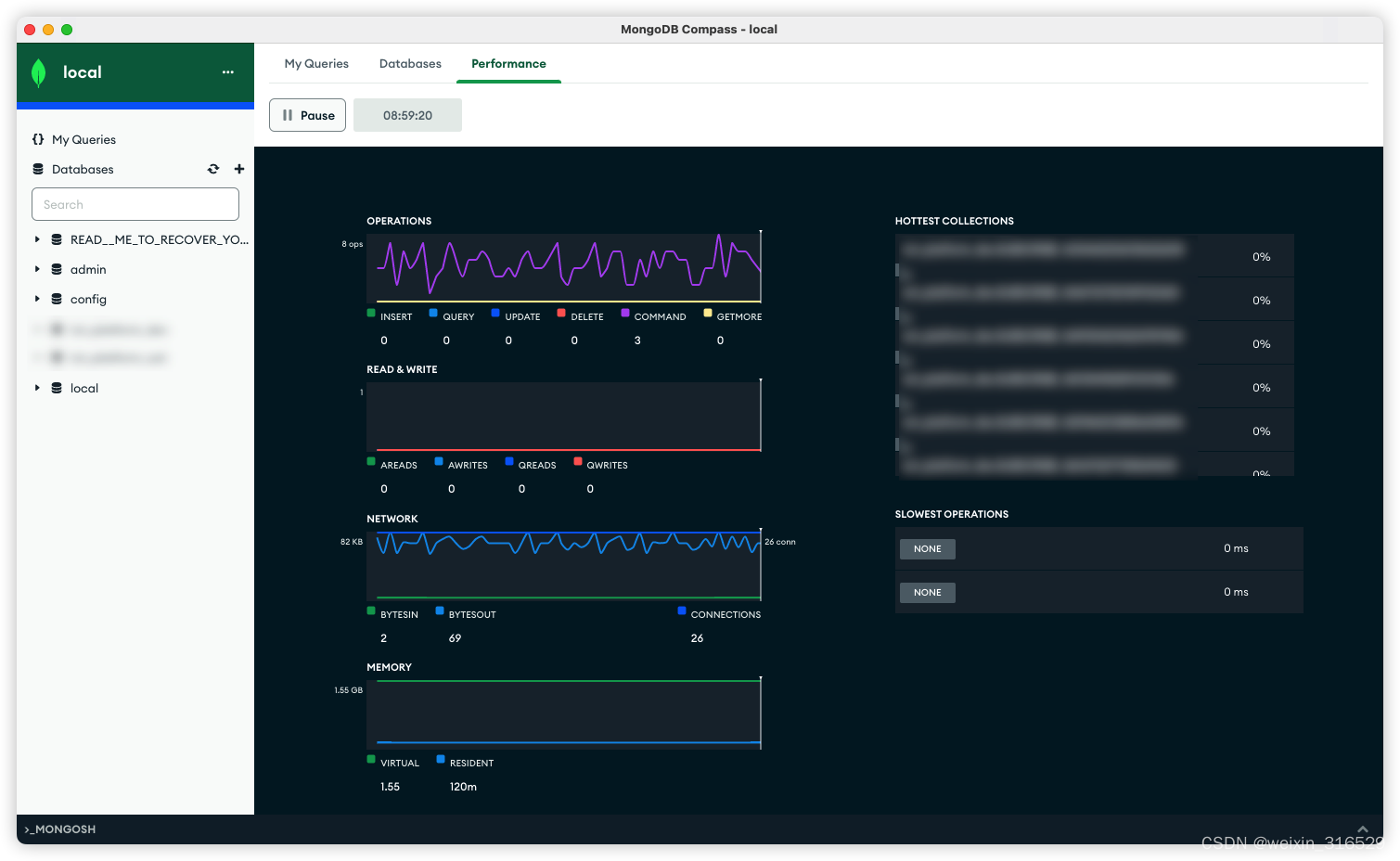Click the COMMAND count value 3

pos(637,341)
